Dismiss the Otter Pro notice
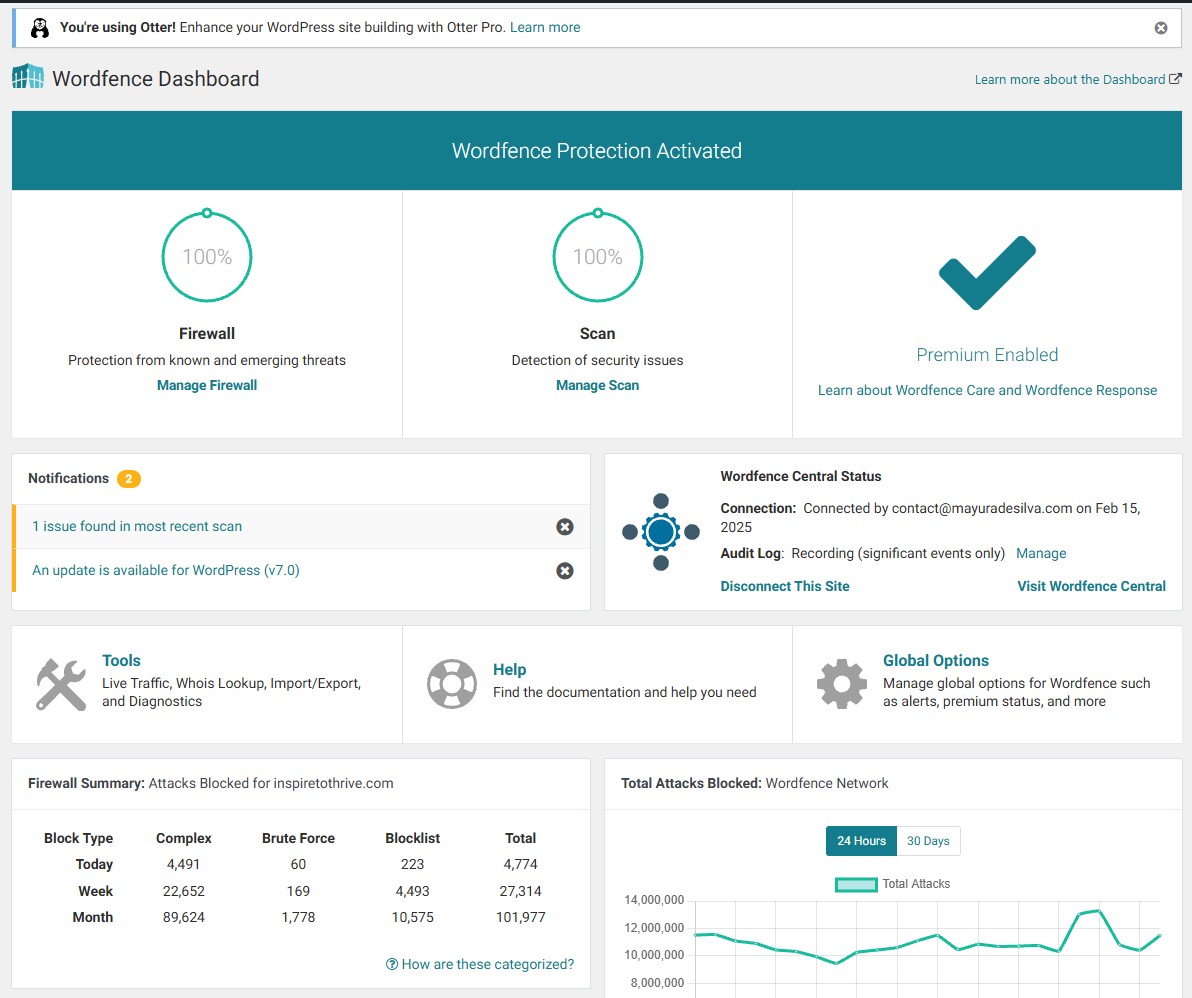 coord(1160,28)
